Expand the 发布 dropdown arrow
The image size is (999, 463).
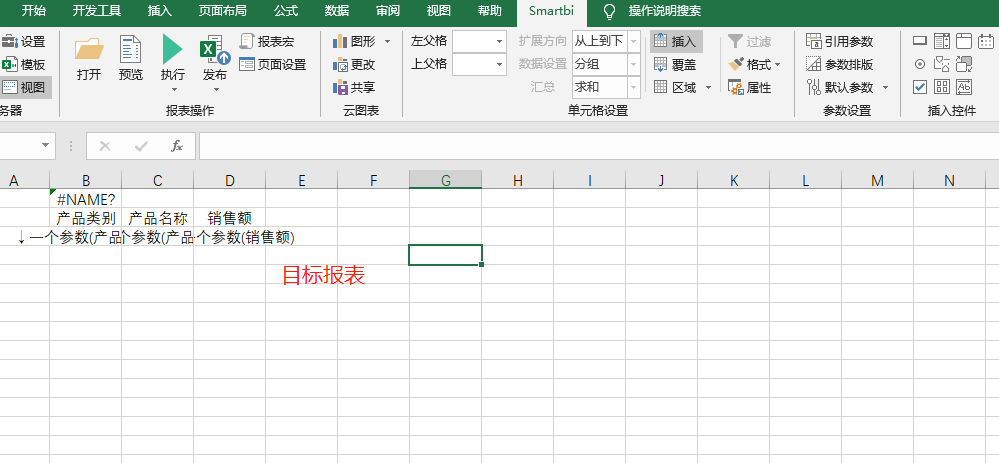(215, 90)
